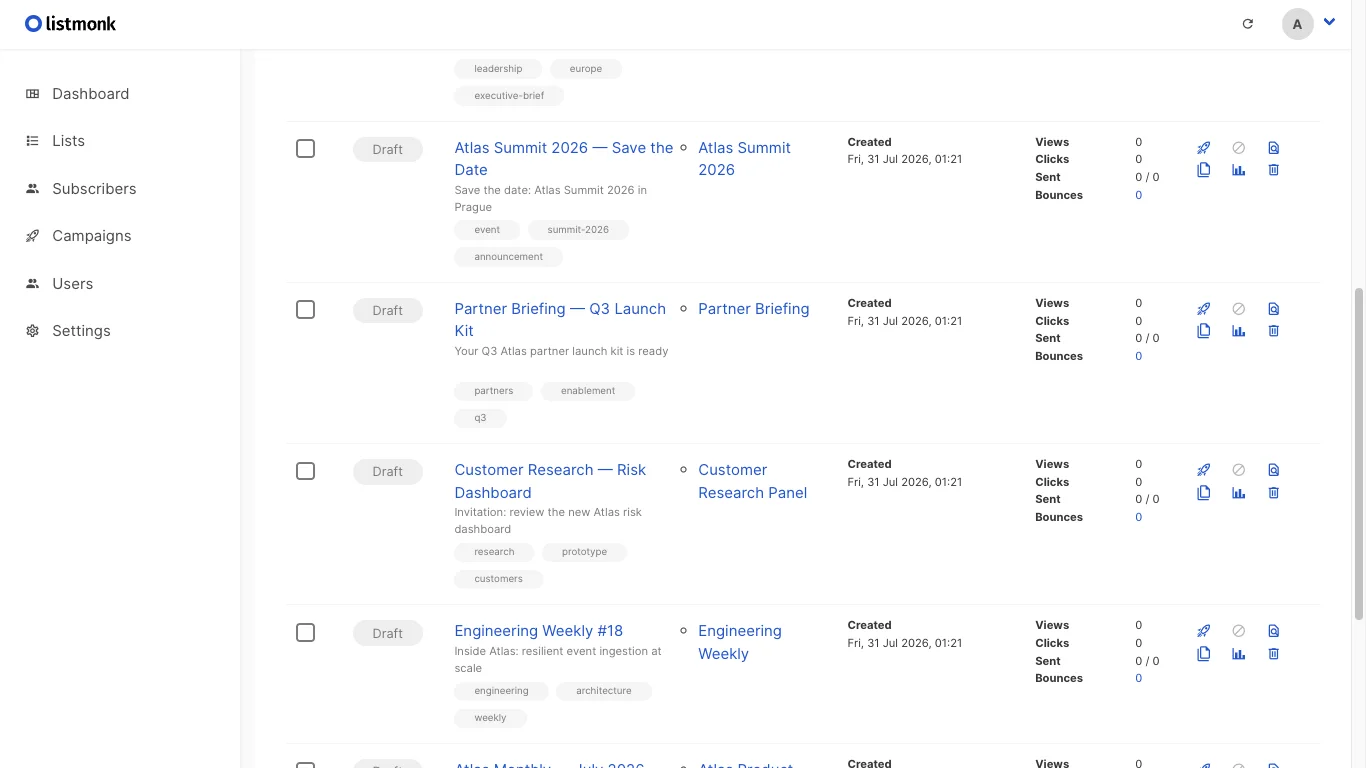The image size is (1366, 768).
Task: Click the 'architecture' tag
Action: click(604, 691)
